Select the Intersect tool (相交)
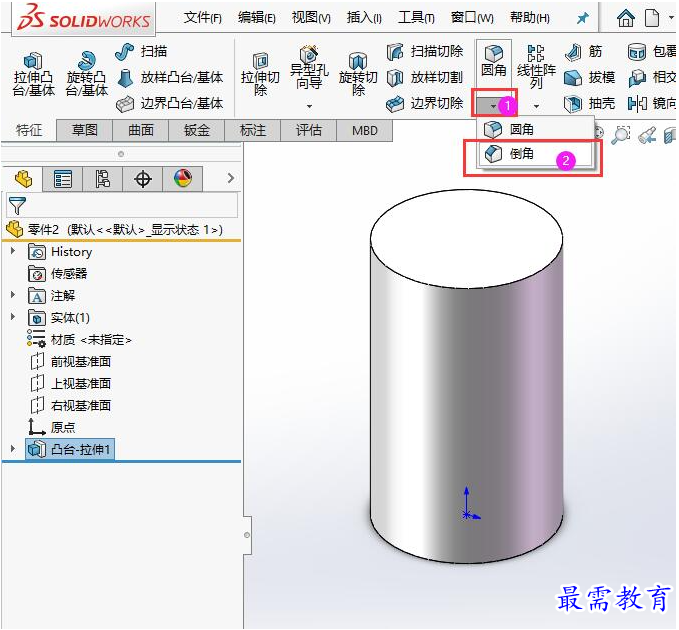This screenshot has width=679, height=630. [652, 78]
